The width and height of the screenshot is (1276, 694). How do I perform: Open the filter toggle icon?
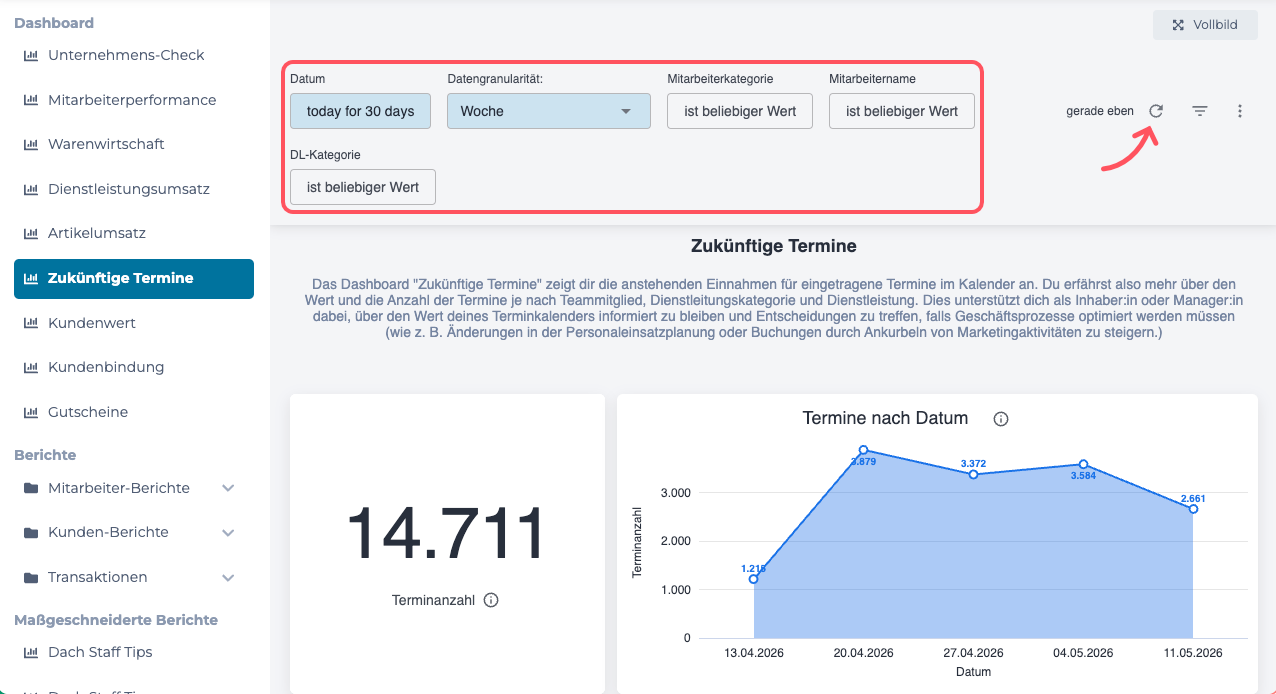click(1200, 111)
